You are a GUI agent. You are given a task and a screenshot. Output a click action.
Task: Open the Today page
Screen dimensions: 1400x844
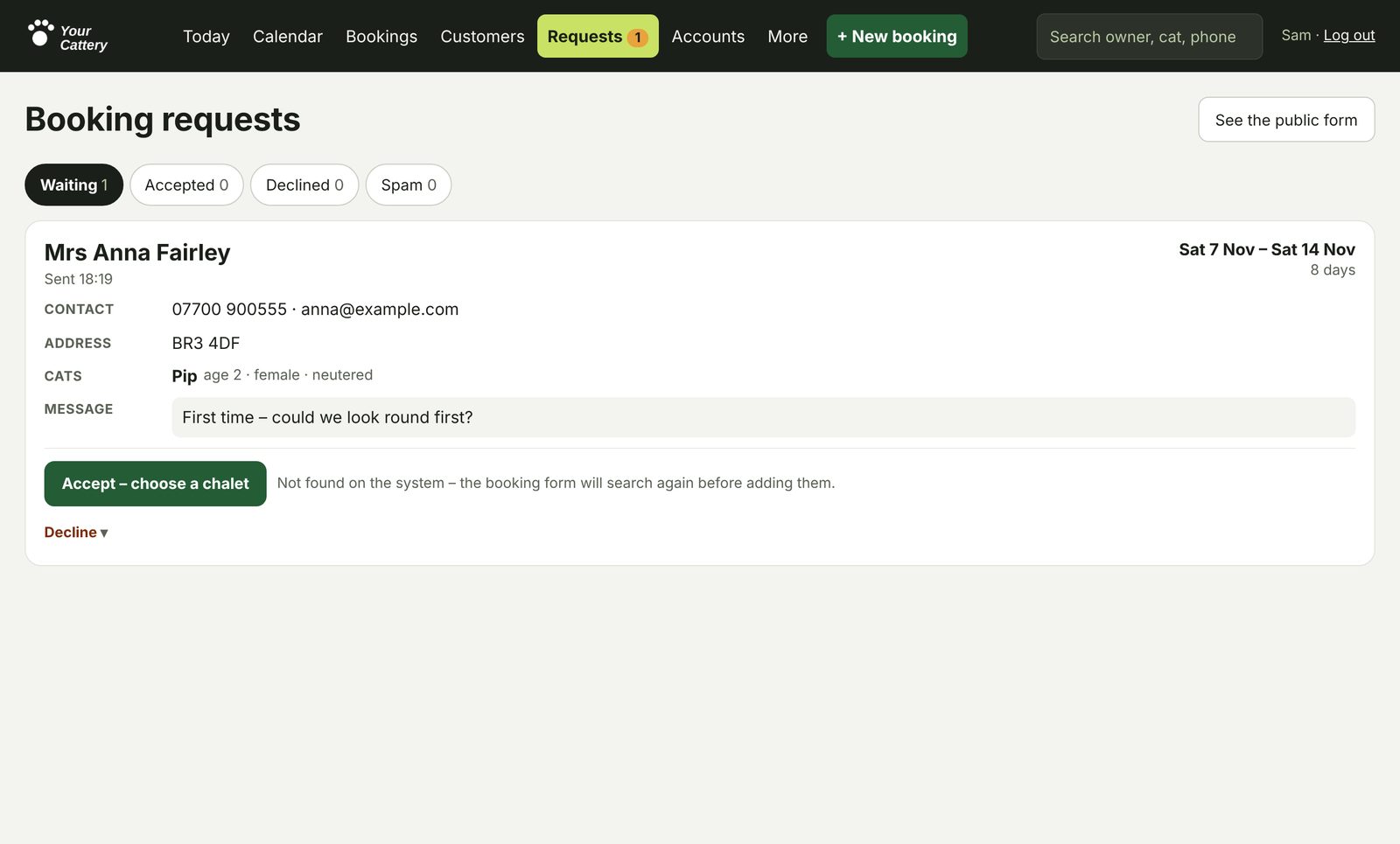click(206, 36)
